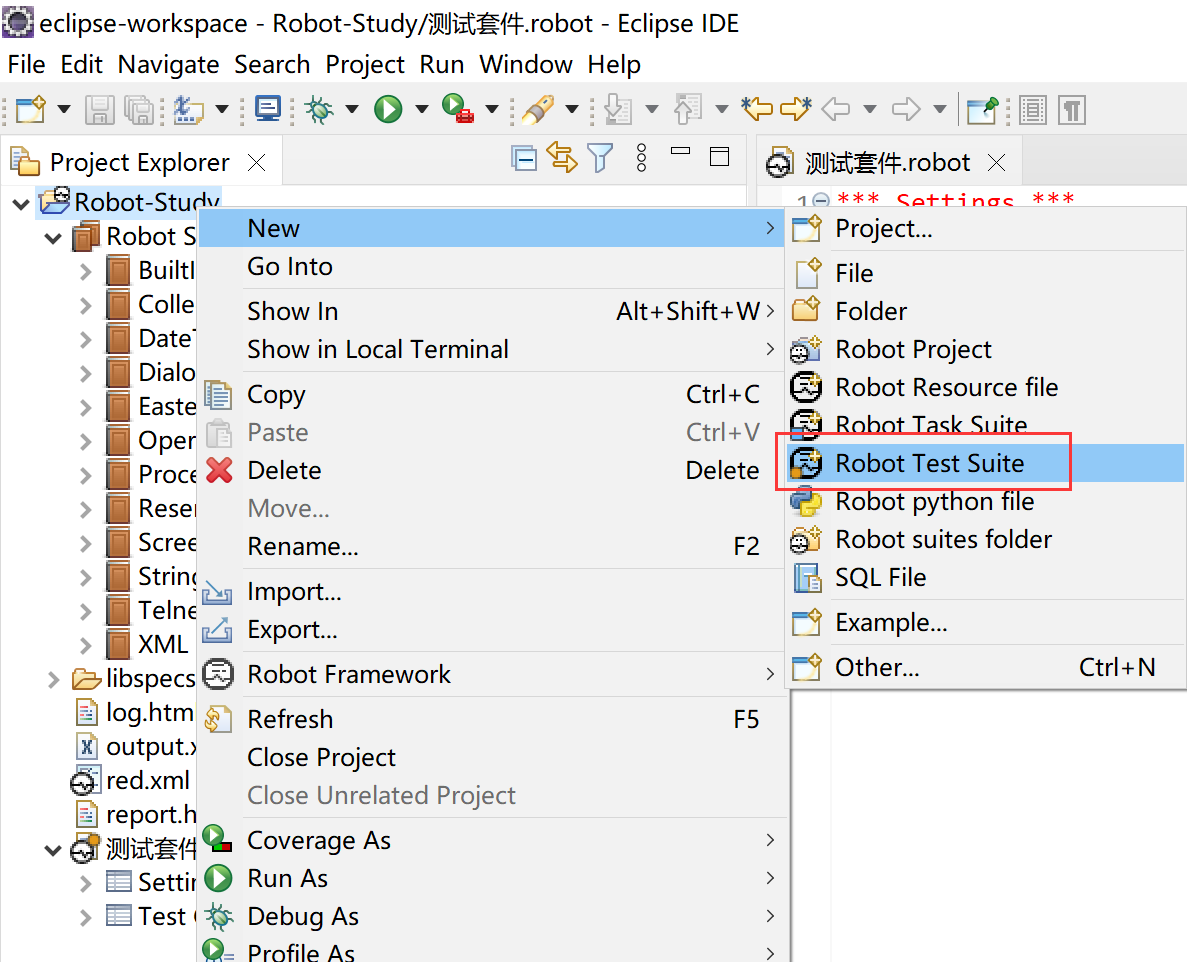Open the Project menu
This screenshot has width=1187, height=962.
365,64
